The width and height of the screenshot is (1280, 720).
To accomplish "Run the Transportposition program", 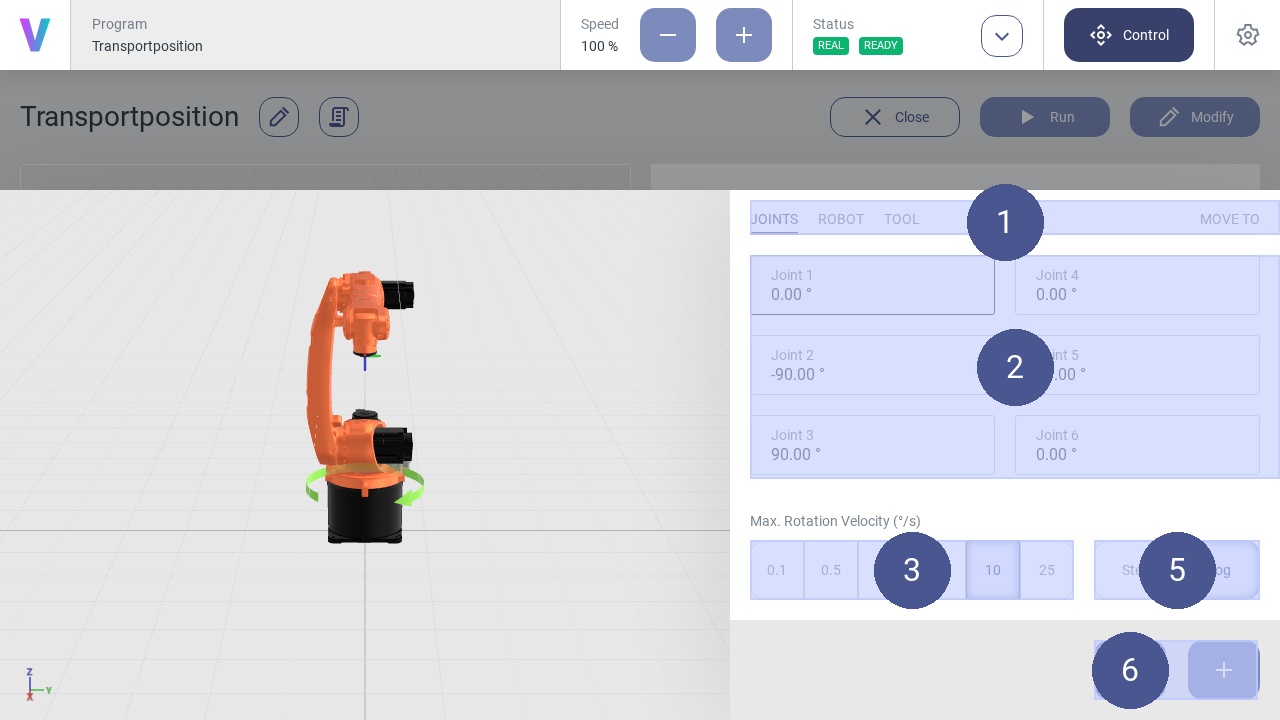I will point(1045,117).
